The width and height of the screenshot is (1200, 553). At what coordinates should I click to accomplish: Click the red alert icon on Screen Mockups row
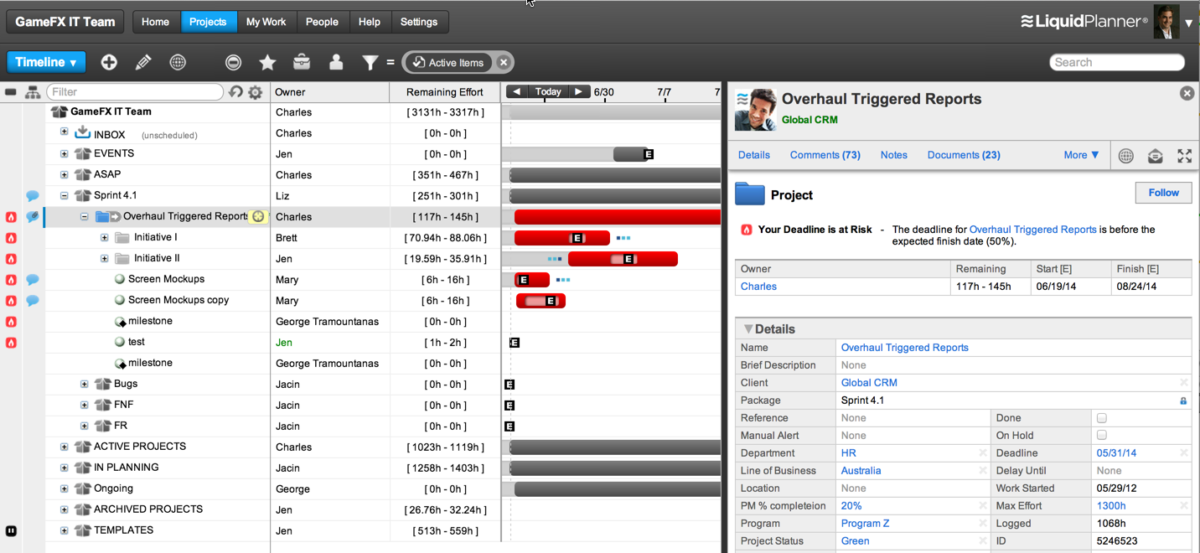(x=11, y=280)
